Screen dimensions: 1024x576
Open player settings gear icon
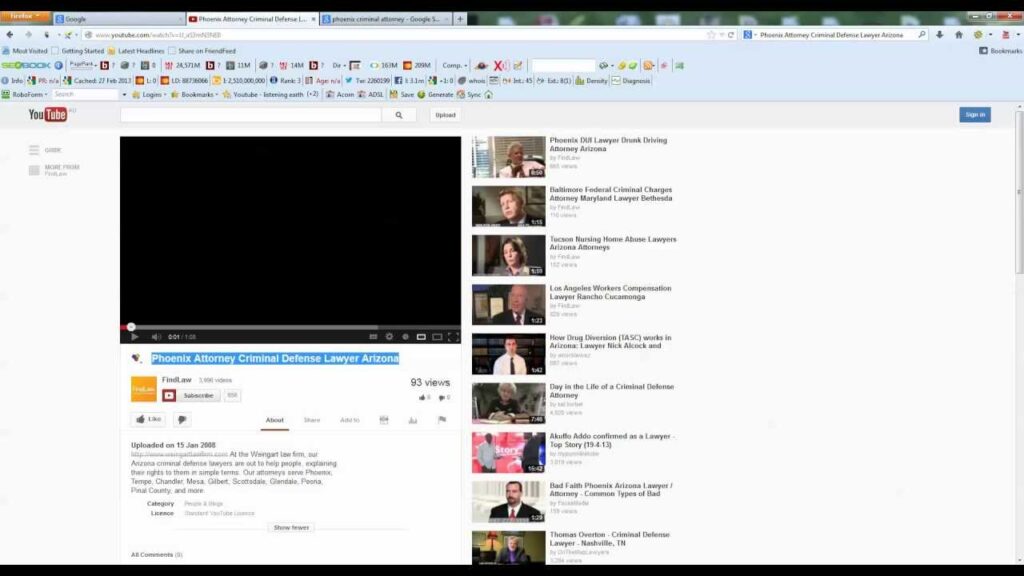pyautogui.click(x=389, y=337)
